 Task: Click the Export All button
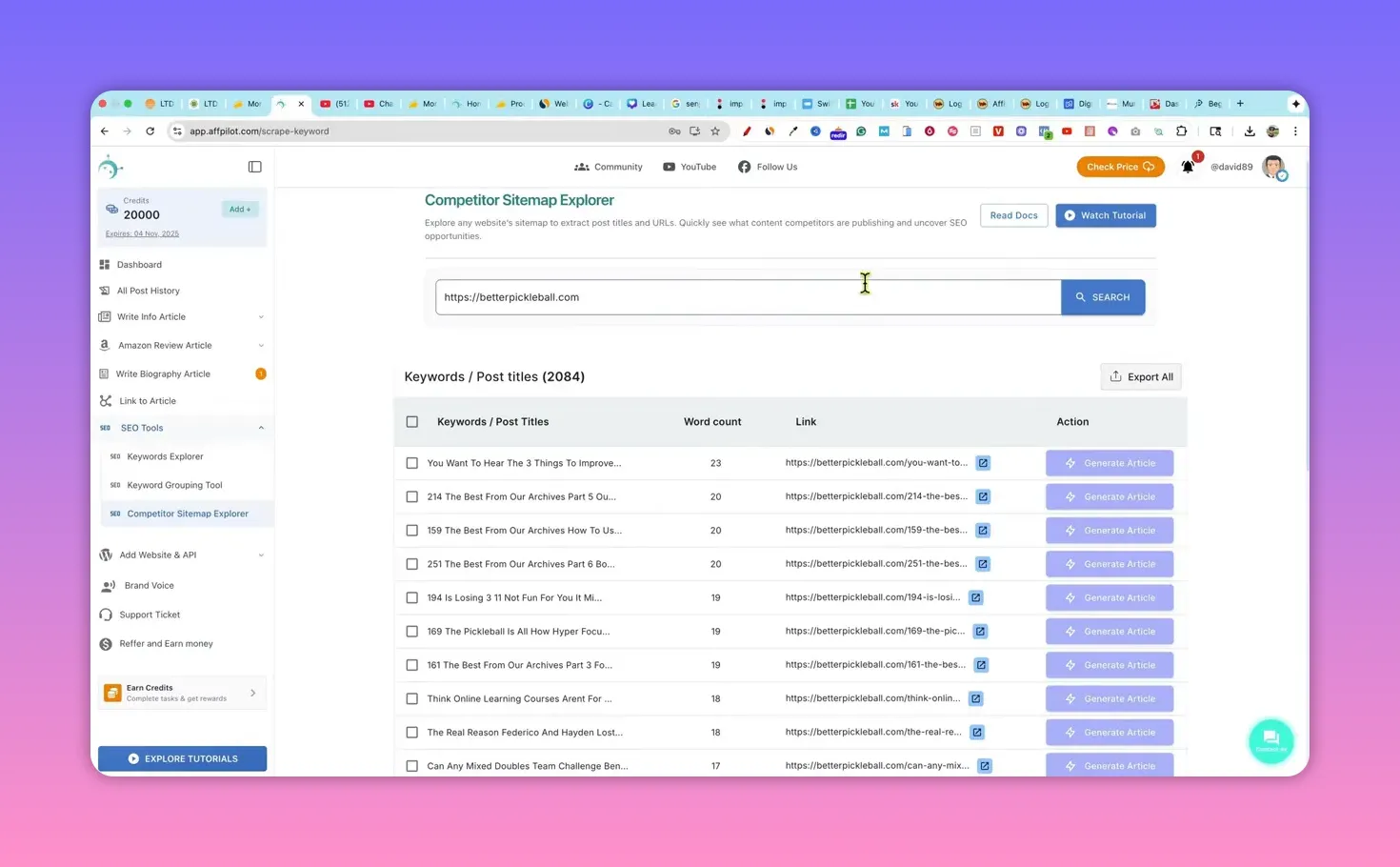point(1140,376)
